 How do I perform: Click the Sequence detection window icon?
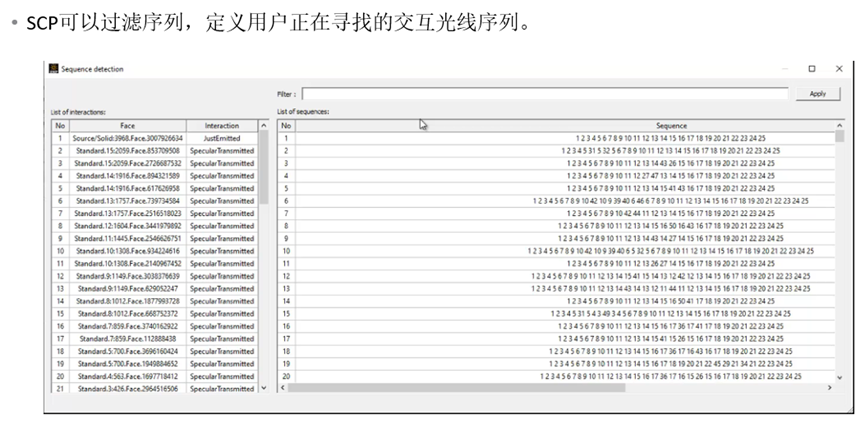pos(54,69)
